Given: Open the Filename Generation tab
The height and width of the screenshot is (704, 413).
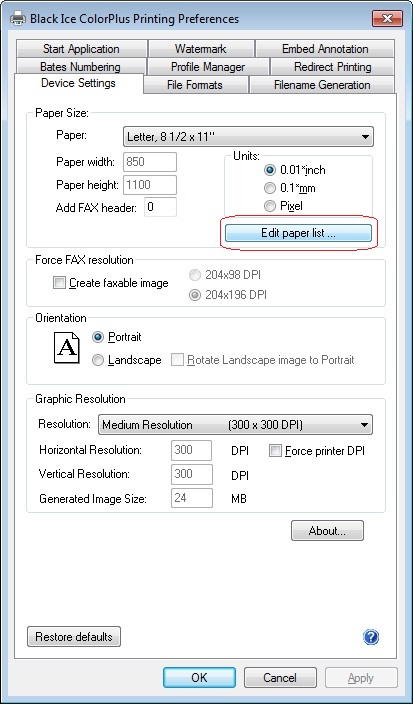Looking at the screenshot, I should tap(322, 84).
